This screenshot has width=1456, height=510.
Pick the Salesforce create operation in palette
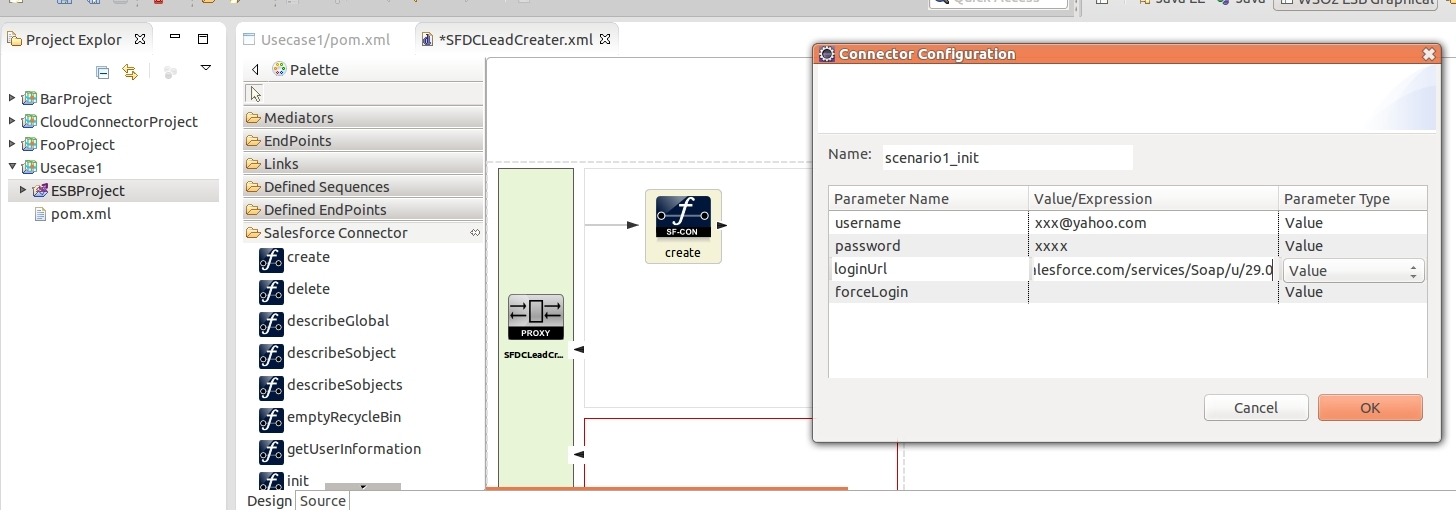(x=307, y=258)
